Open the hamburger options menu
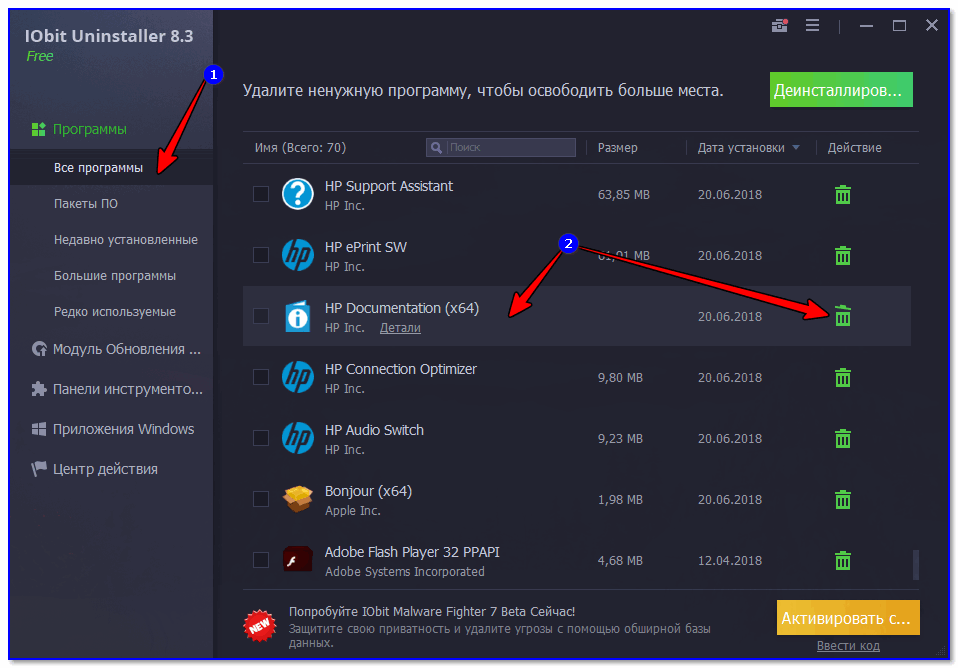This screenshot has height=668, width=958. (x=812, y=25)
